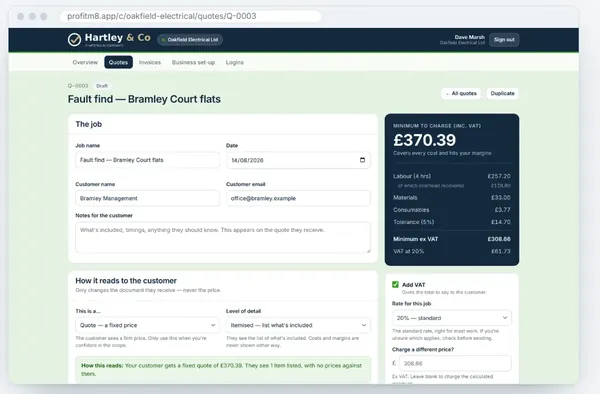Expand the 'This is a...' quote type dropdown

(147, 325)
